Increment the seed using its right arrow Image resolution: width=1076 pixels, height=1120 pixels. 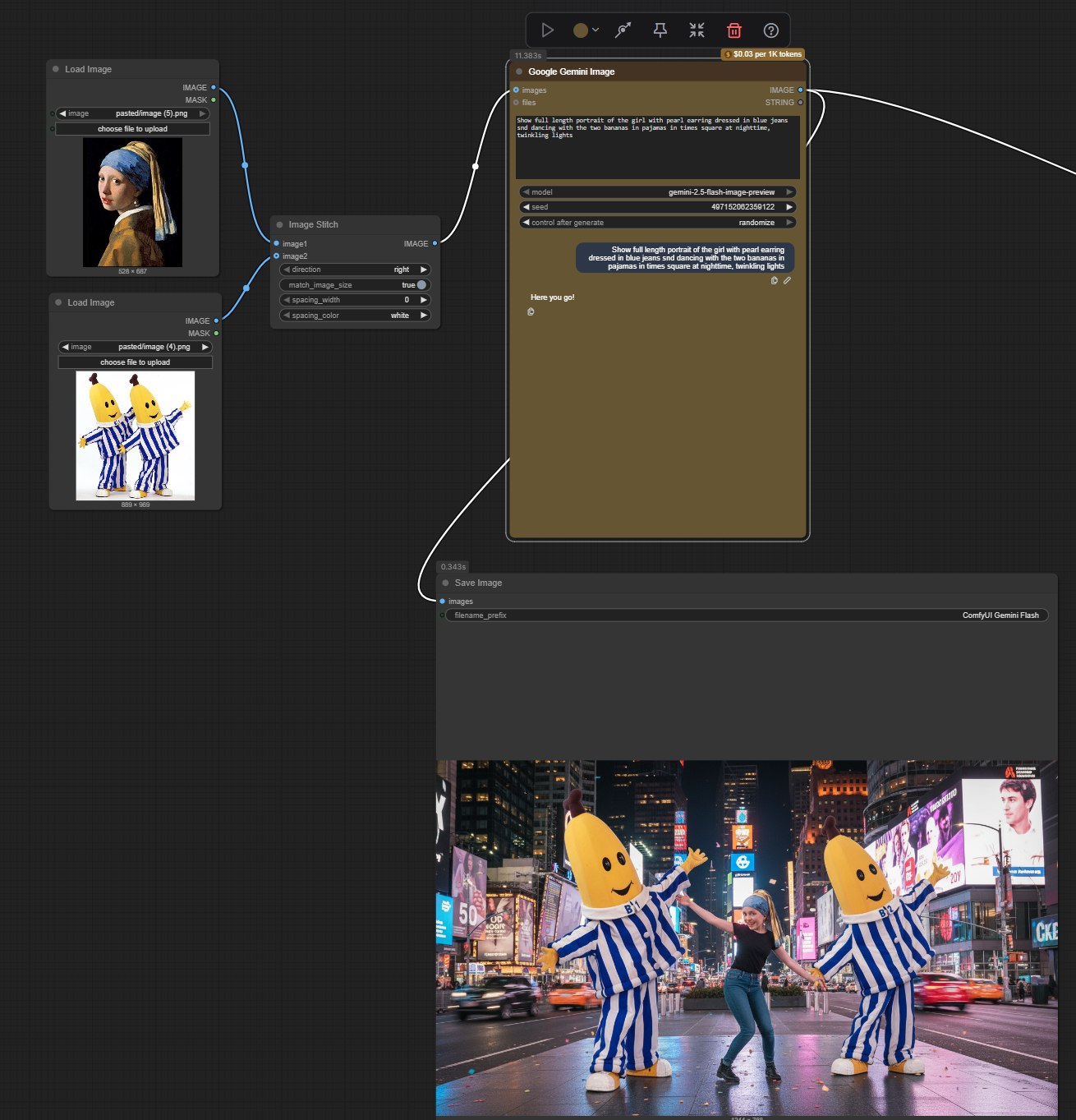(x=789, y=207)
